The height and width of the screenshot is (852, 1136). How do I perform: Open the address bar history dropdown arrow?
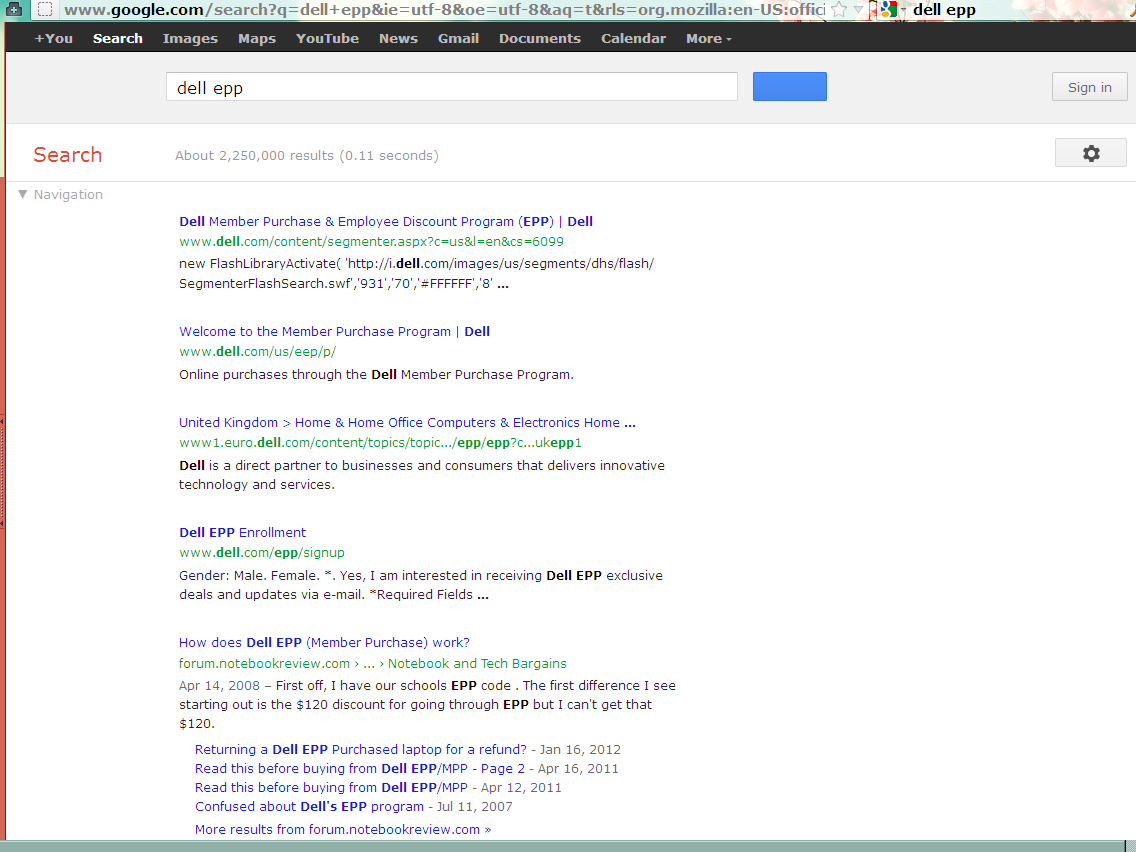(x=858, y=10)
